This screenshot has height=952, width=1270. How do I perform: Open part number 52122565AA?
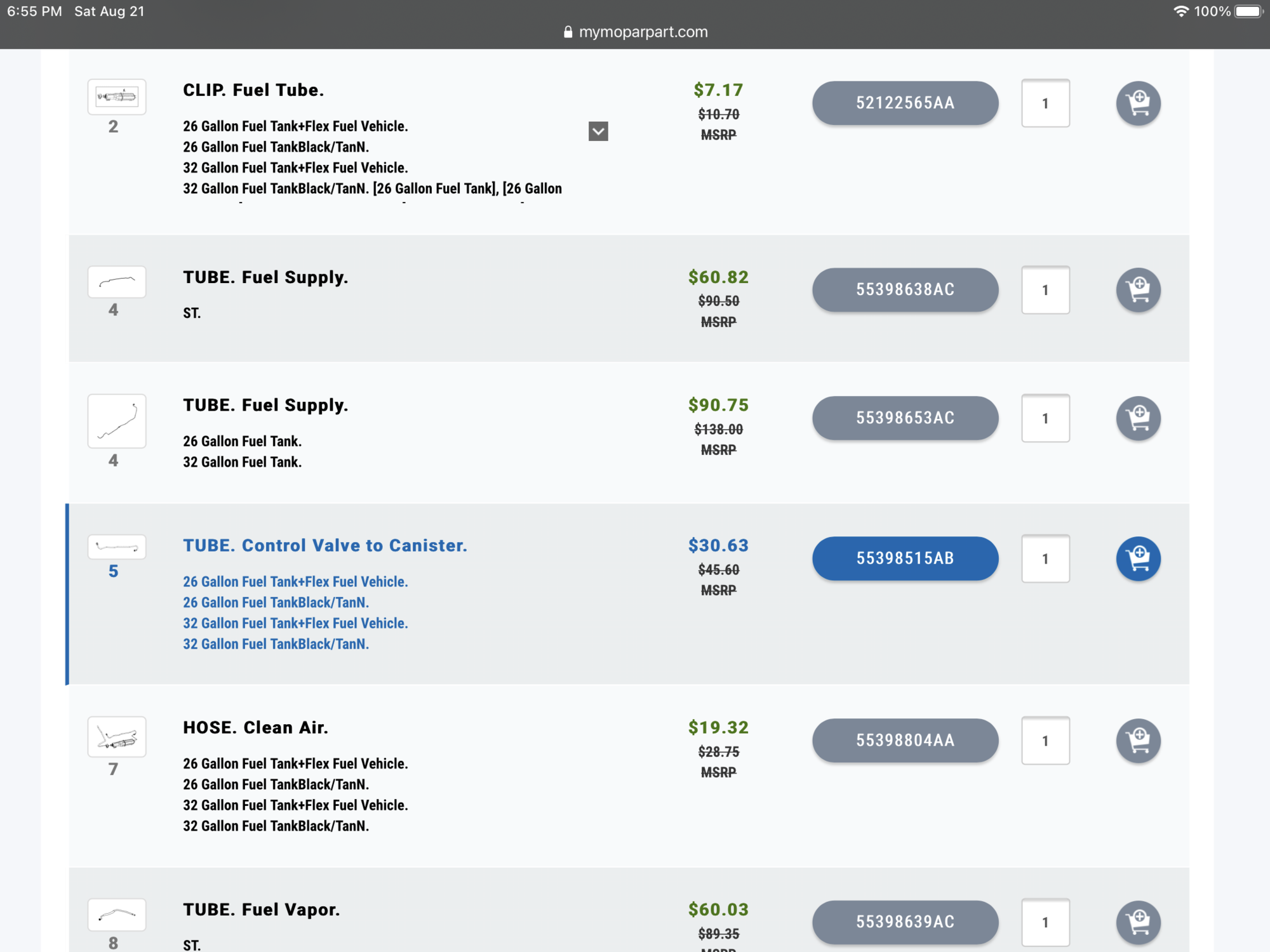click(x=905, y=103)
